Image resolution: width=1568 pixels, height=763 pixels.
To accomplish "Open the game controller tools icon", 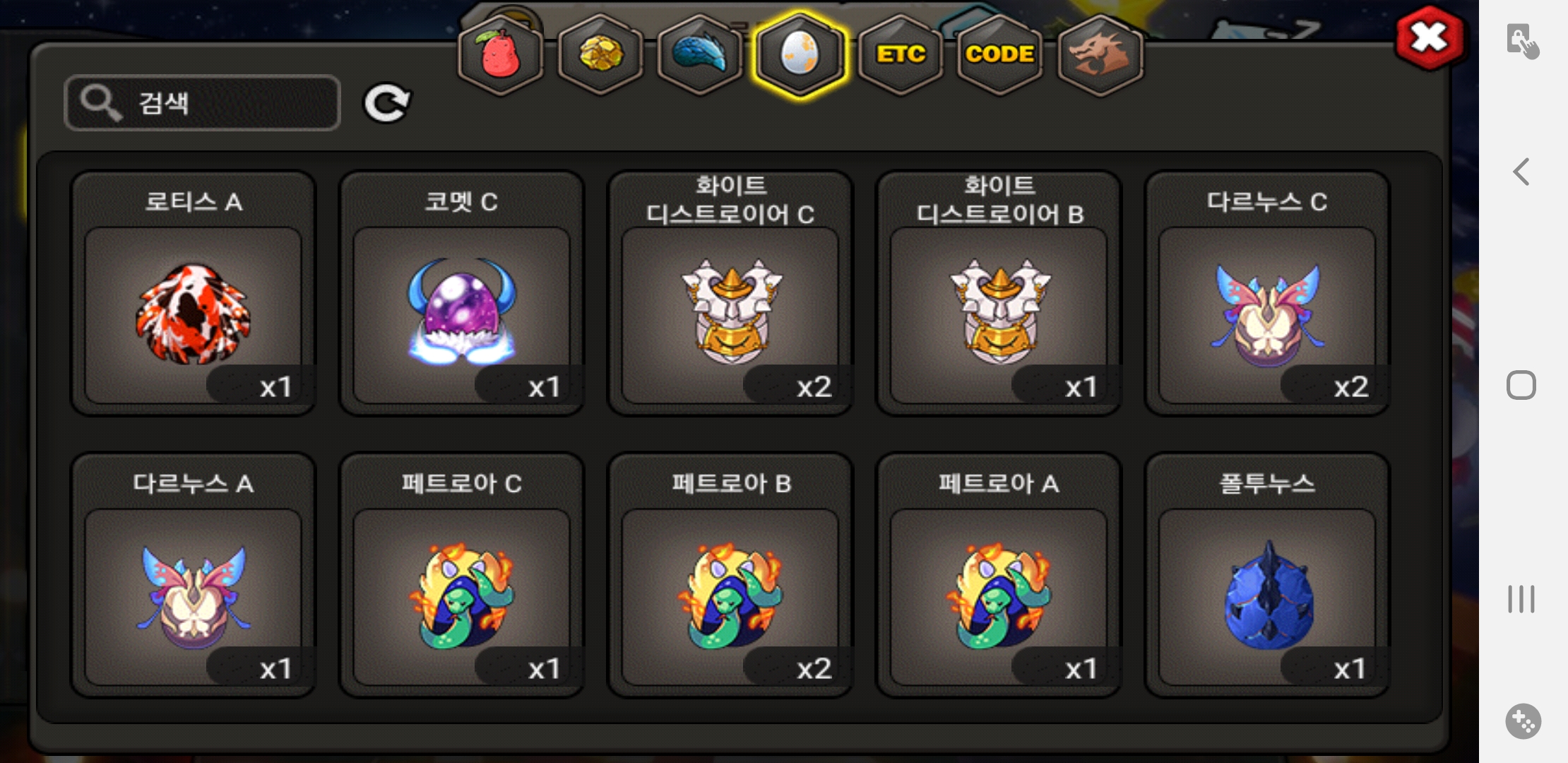I will [x=1523, y=721].
